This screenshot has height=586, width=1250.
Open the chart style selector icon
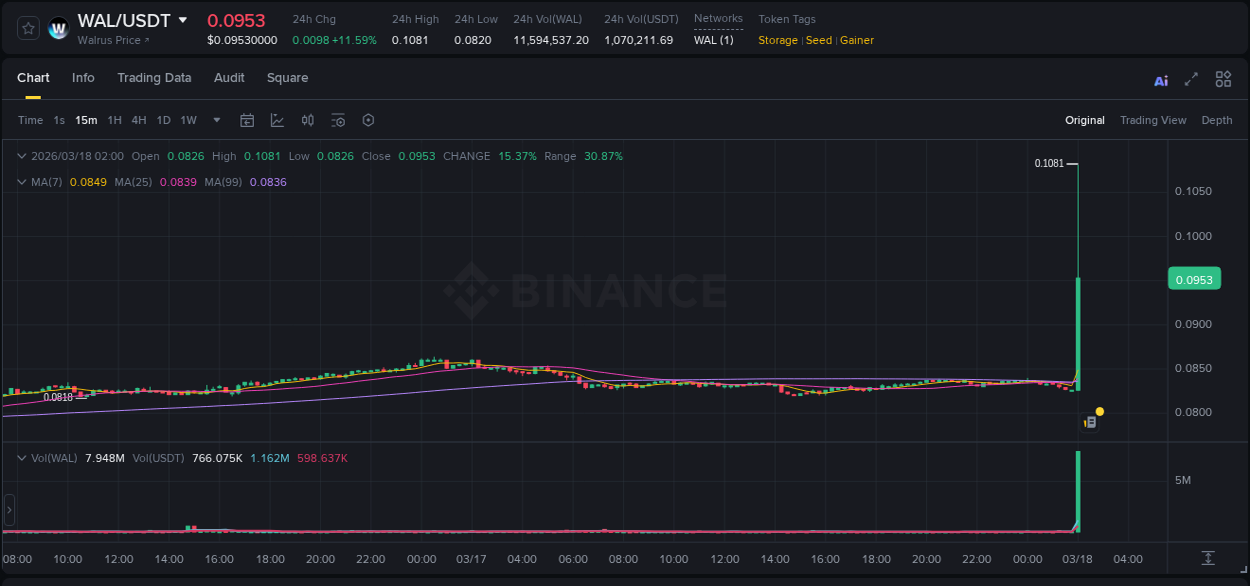pos(277,120)
